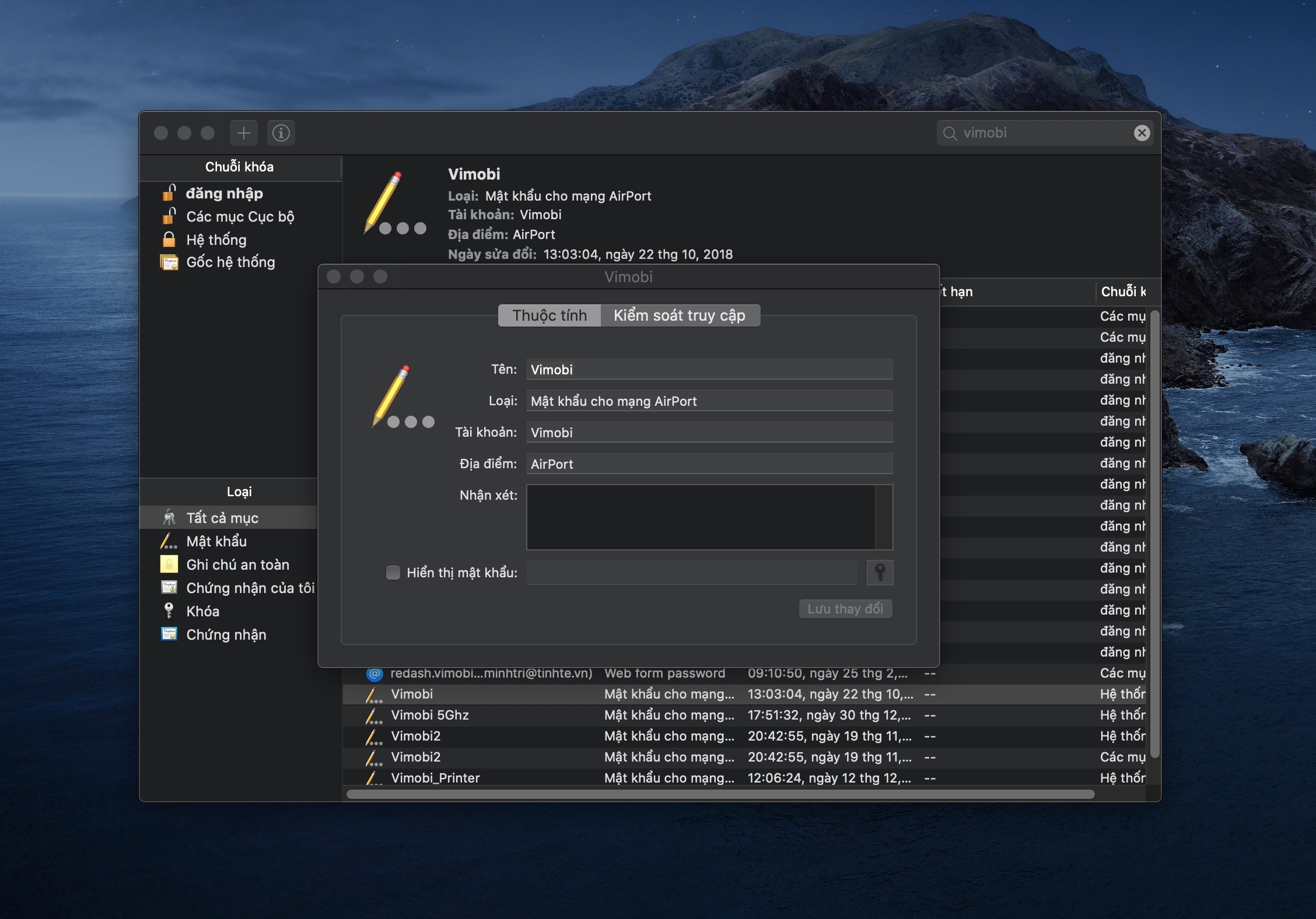
Task: Click the modification date 13:03:04, ngày 22 thg 10, 2018
Action: pos(638,254)
